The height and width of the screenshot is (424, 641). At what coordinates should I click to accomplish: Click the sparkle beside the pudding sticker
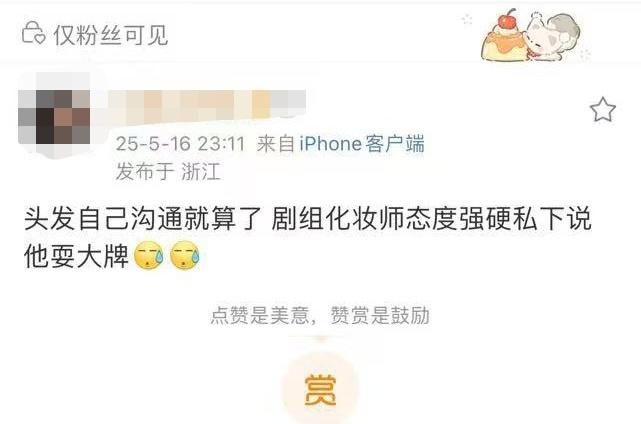466,19
